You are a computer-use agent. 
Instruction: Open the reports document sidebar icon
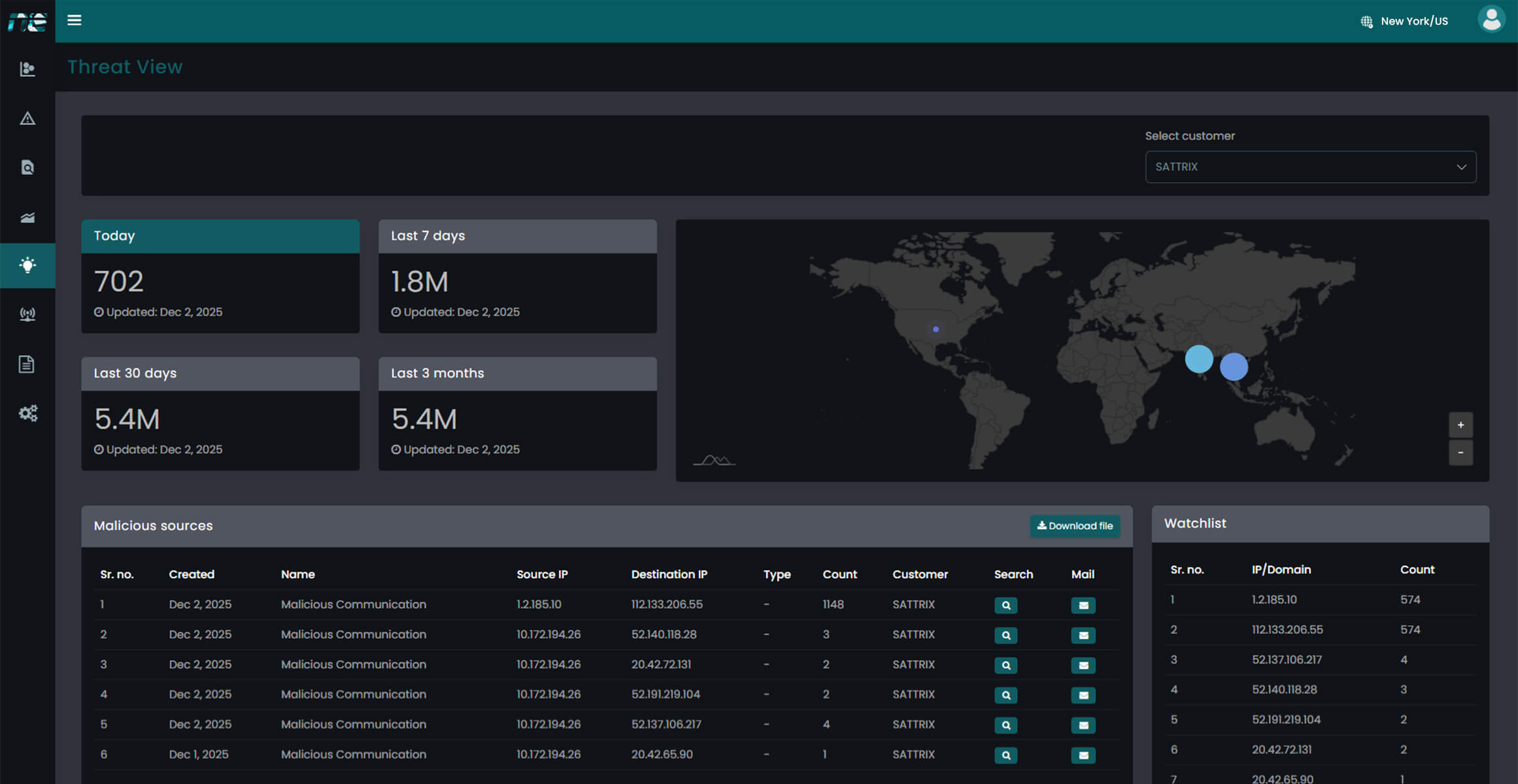[x=27, y=364]
